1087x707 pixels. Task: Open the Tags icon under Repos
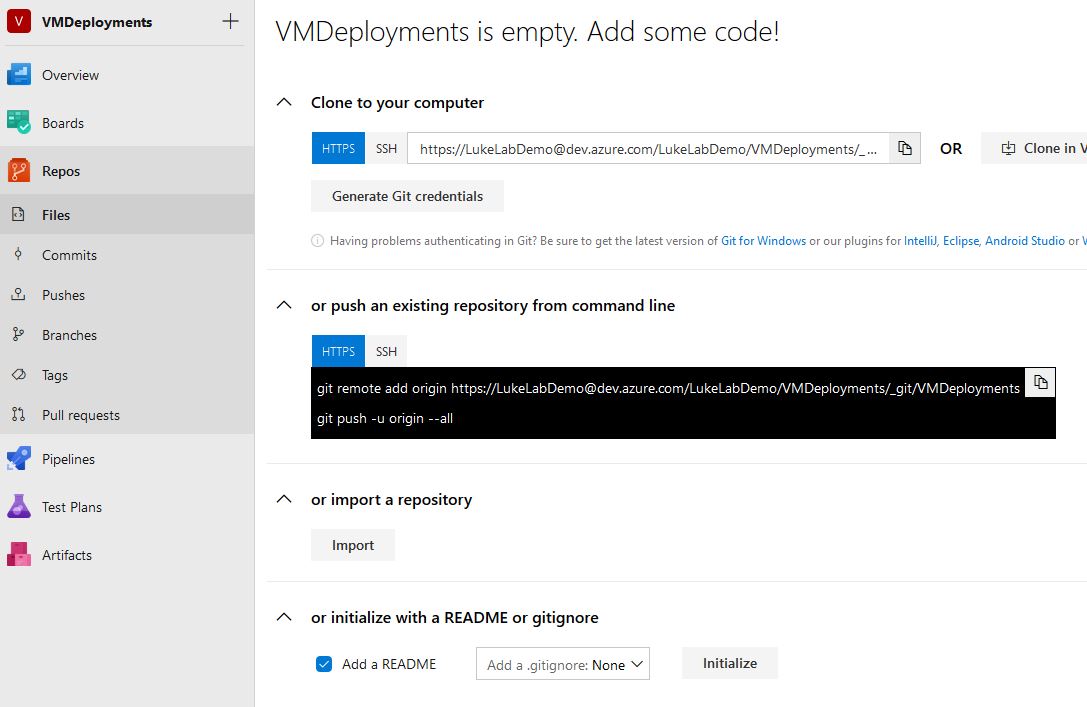point(18,375)
